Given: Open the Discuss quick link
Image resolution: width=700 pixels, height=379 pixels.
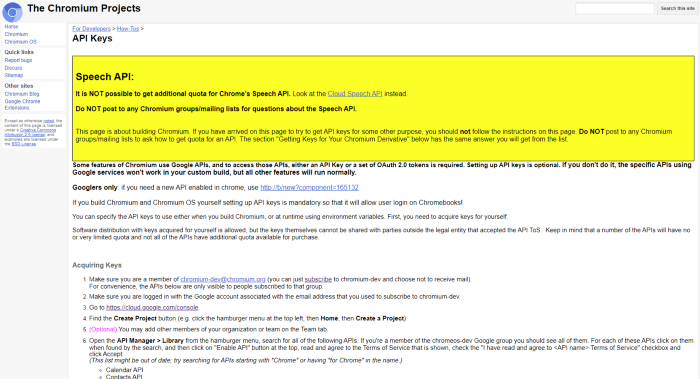Looking at the screenshot, I should 13,68.
